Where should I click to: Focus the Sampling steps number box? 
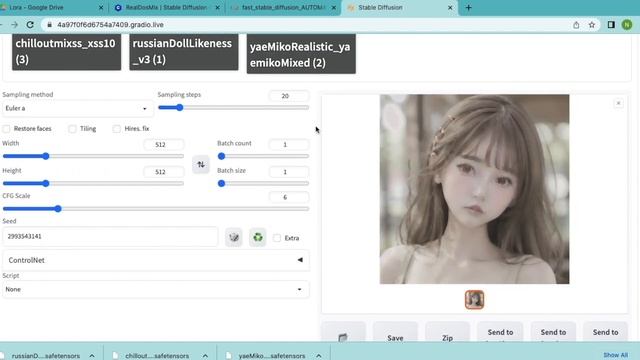click(x=289, y=96)
